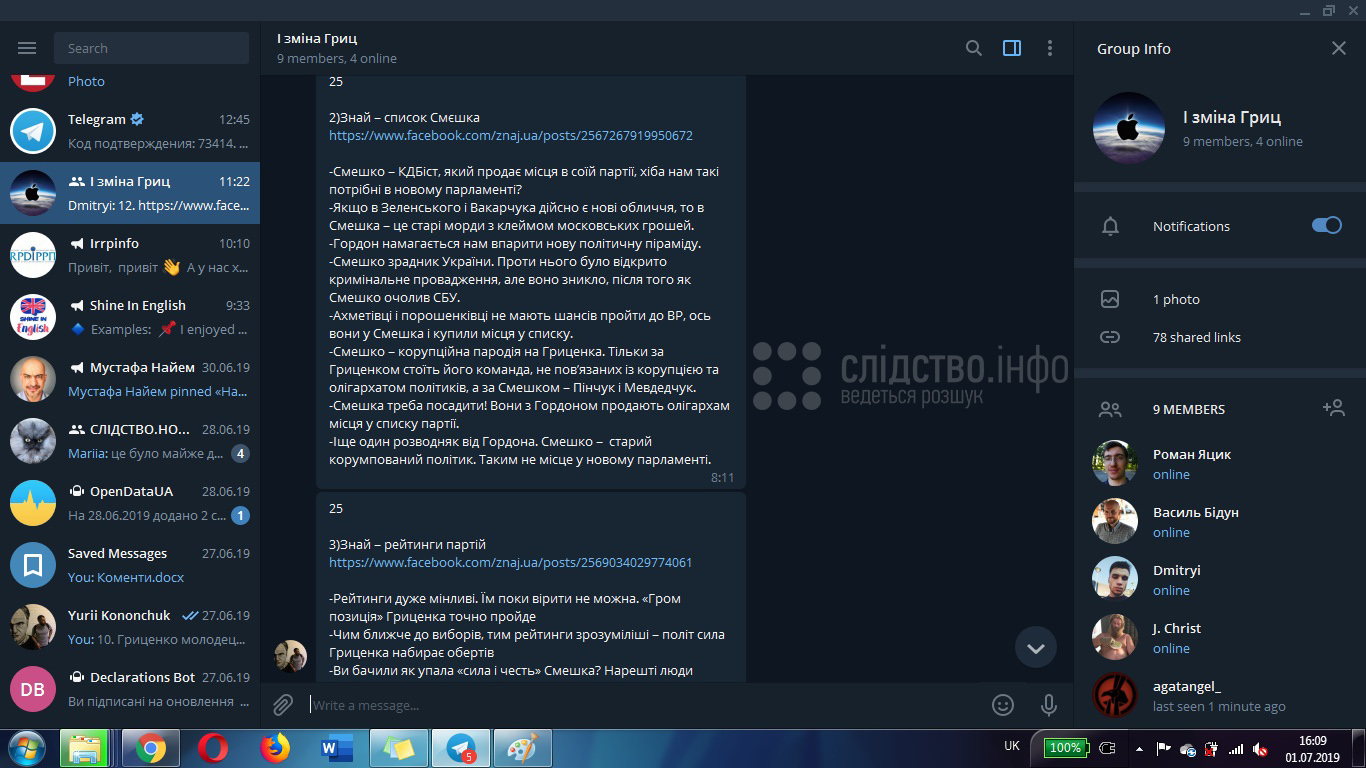
Task: Open File Explorer from the taskbar
Action: click(x=84, y=748)
